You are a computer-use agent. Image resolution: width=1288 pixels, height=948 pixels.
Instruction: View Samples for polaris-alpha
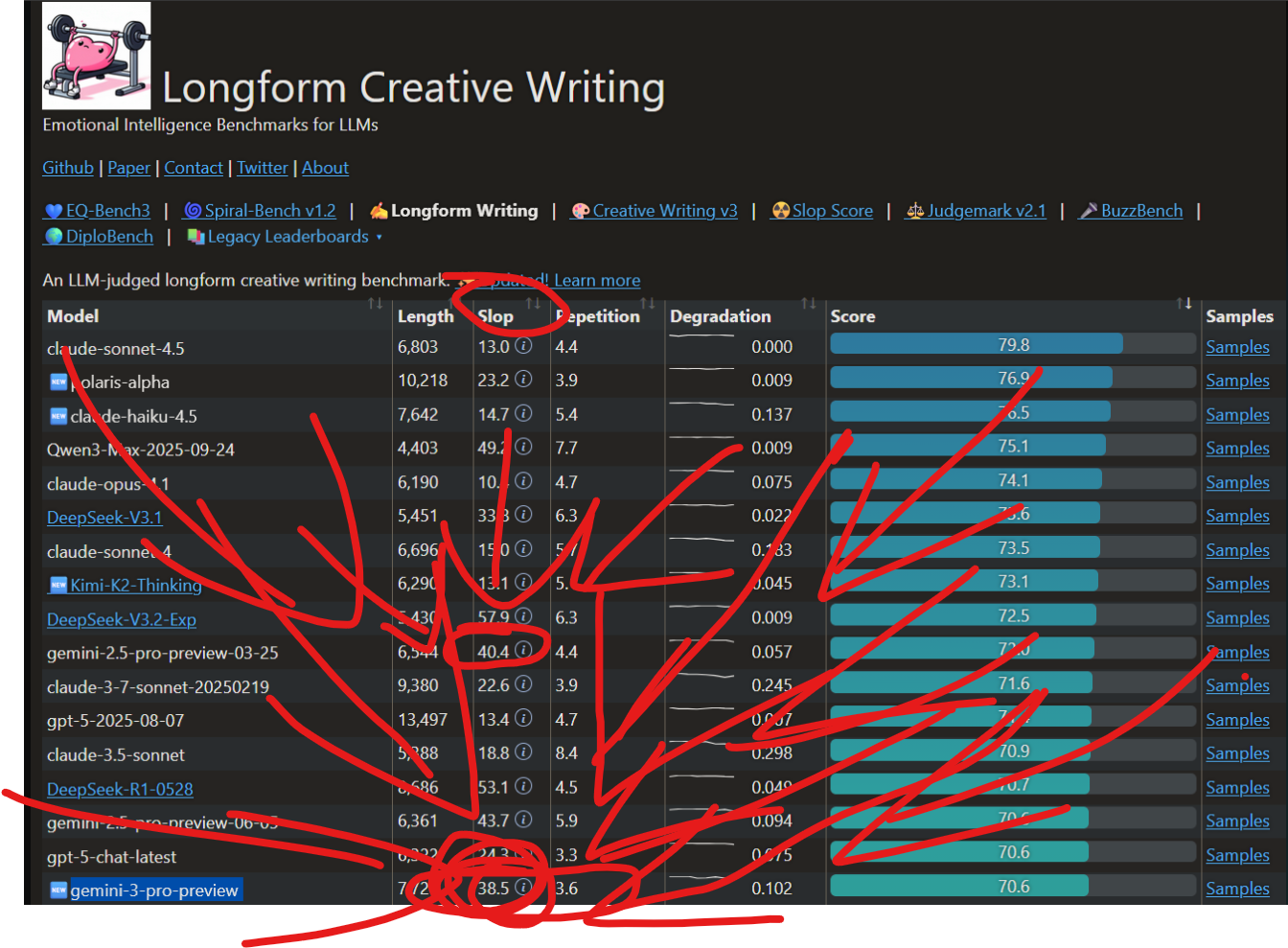(1238, 381)
